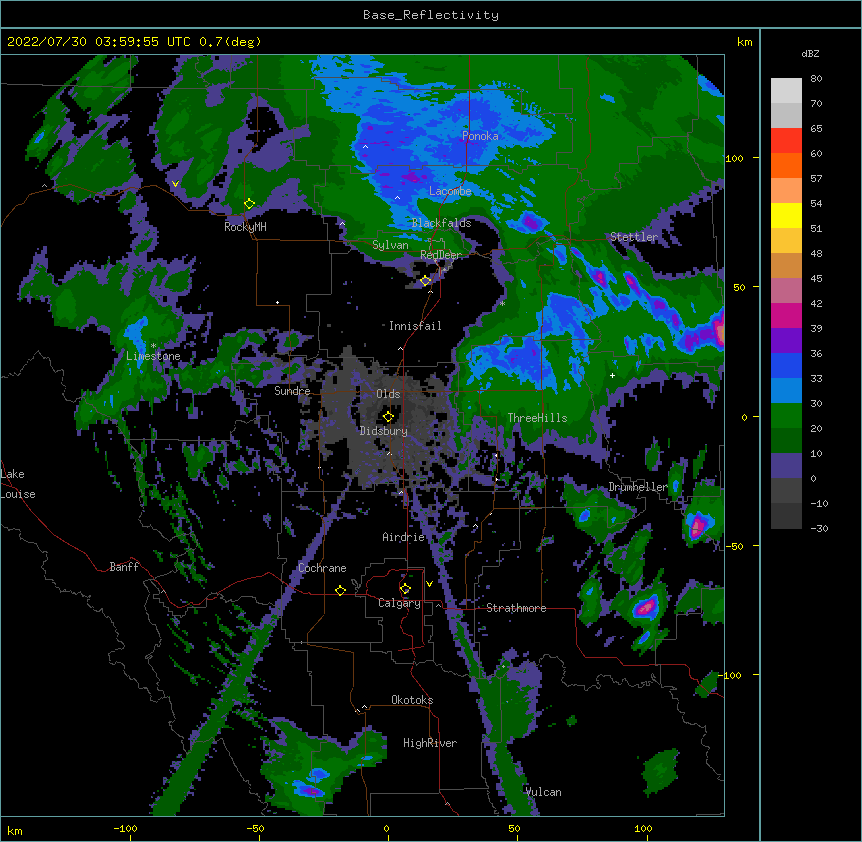Click the asterisk marker above Limestone
Viewport: 862px width, 842px height.
(153, 346)
